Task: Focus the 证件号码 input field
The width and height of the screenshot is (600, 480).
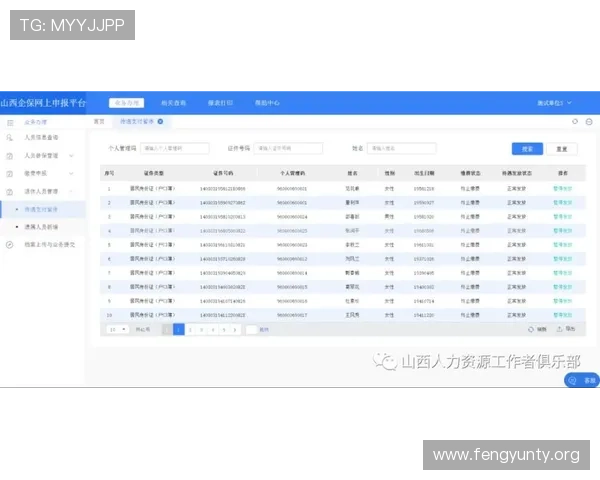Action: (x=288, y=149)
